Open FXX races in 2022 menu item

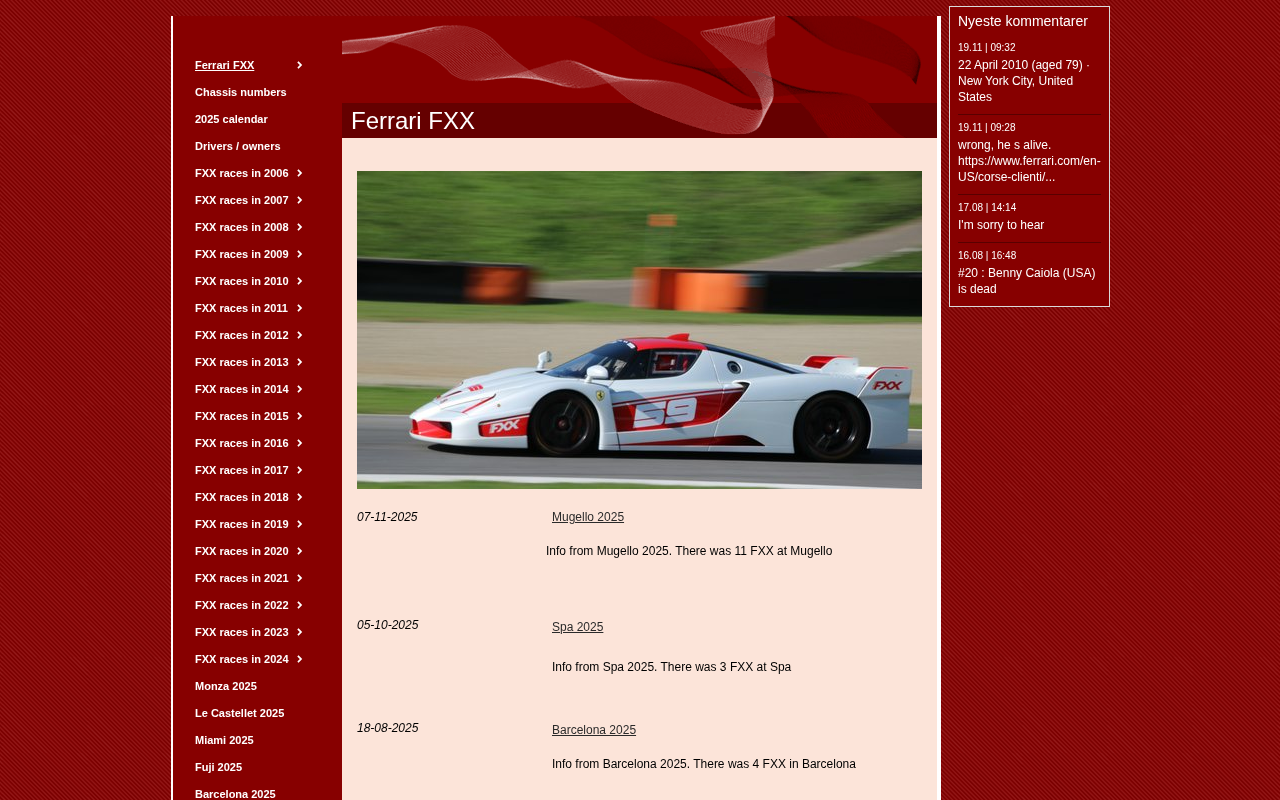coord(241,605)
